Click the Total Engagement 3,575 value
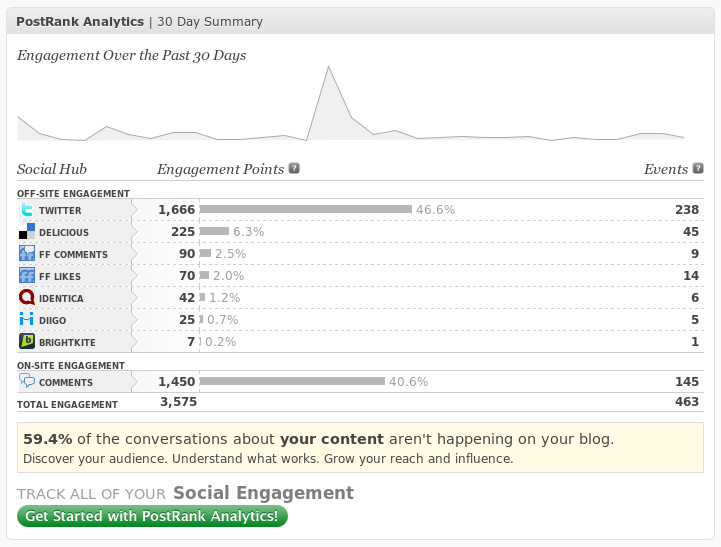The height and width of the screenshot is (547, 721). [x=178, y=402]
